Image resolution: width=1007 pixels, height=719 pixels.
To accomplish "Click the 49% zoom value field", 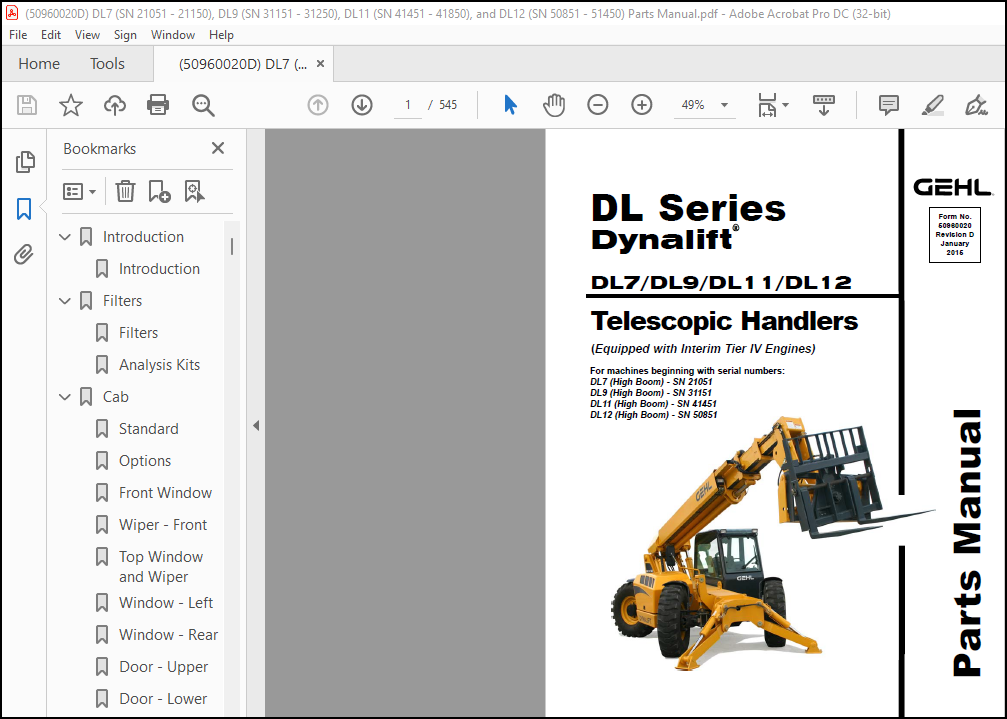I will (693, 105).
